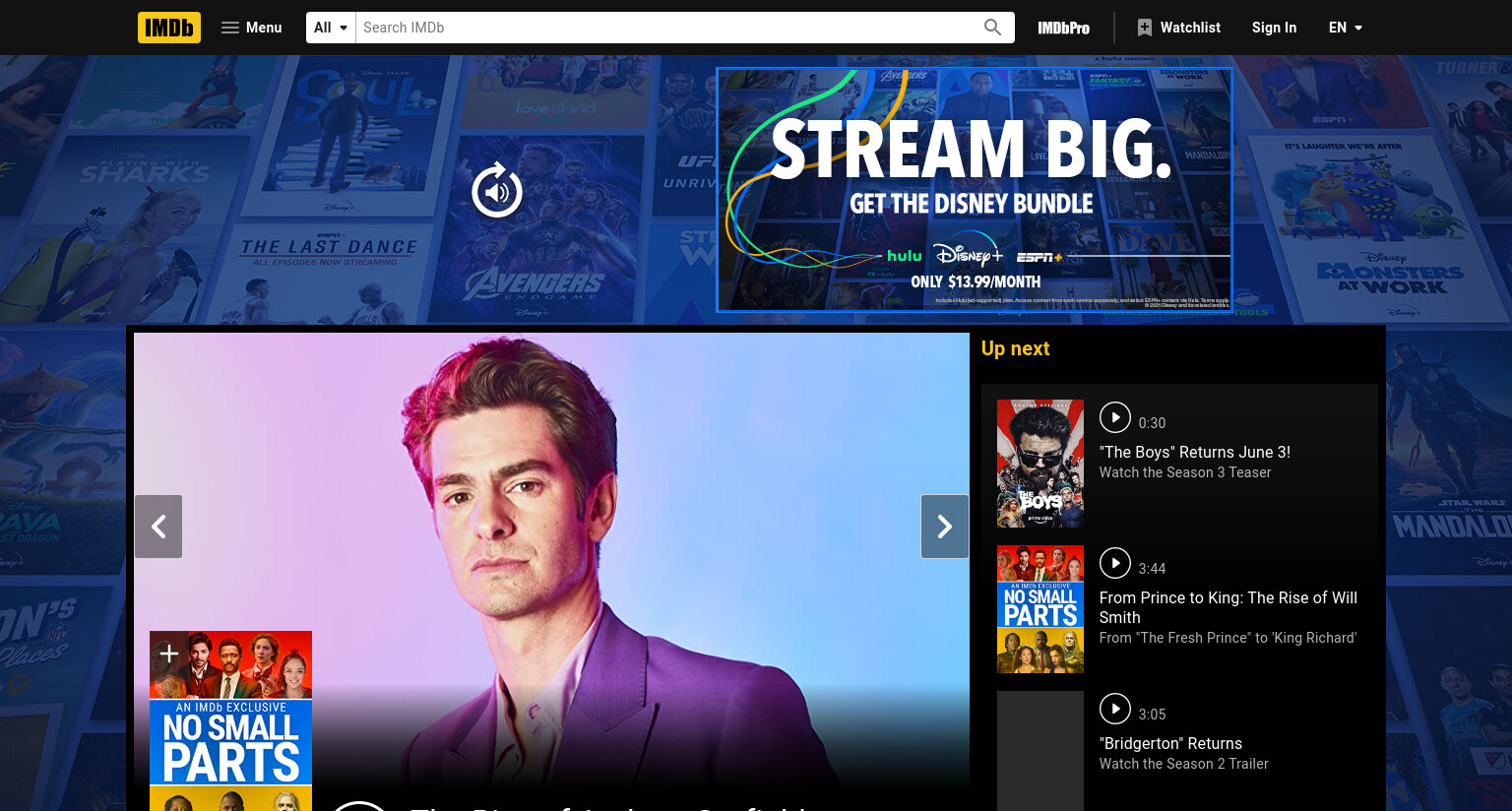Screen dimensions: 1512x811
Task: Show next featured slide
Action: tap(945, 527)
